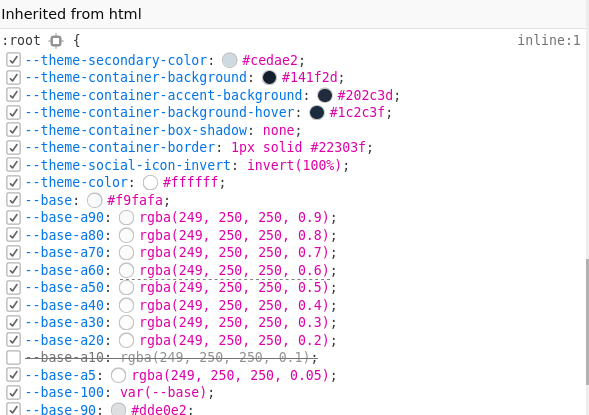Click the #ffffff theme-color swatch

[x=150, y=183]
